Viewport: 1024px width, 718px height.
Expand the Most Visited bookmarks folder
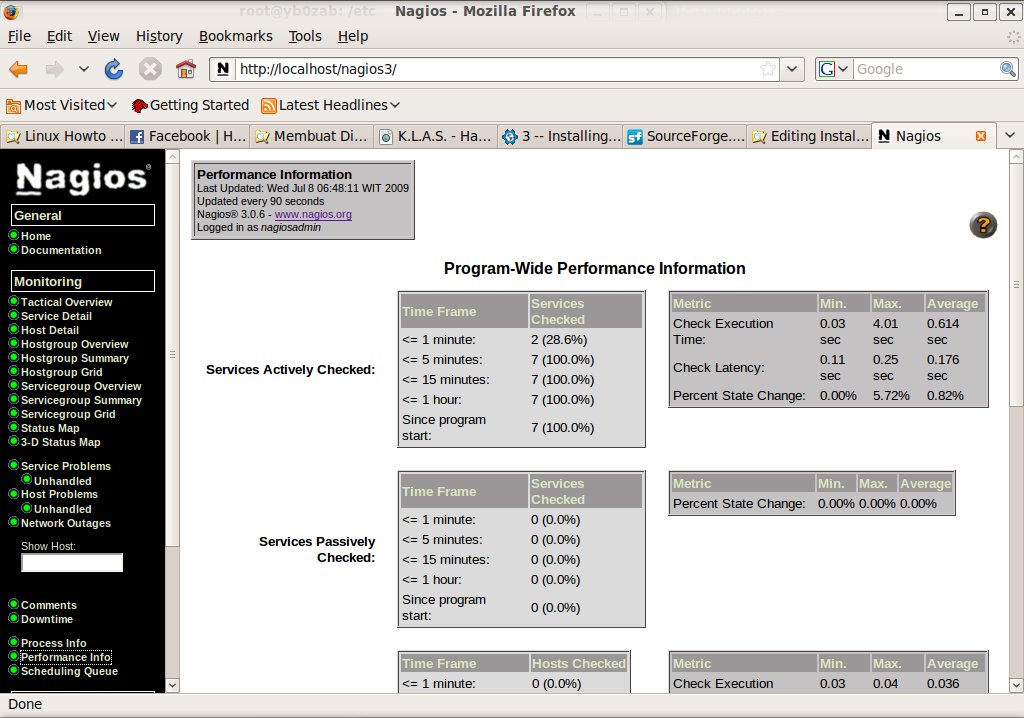point(62,105)
